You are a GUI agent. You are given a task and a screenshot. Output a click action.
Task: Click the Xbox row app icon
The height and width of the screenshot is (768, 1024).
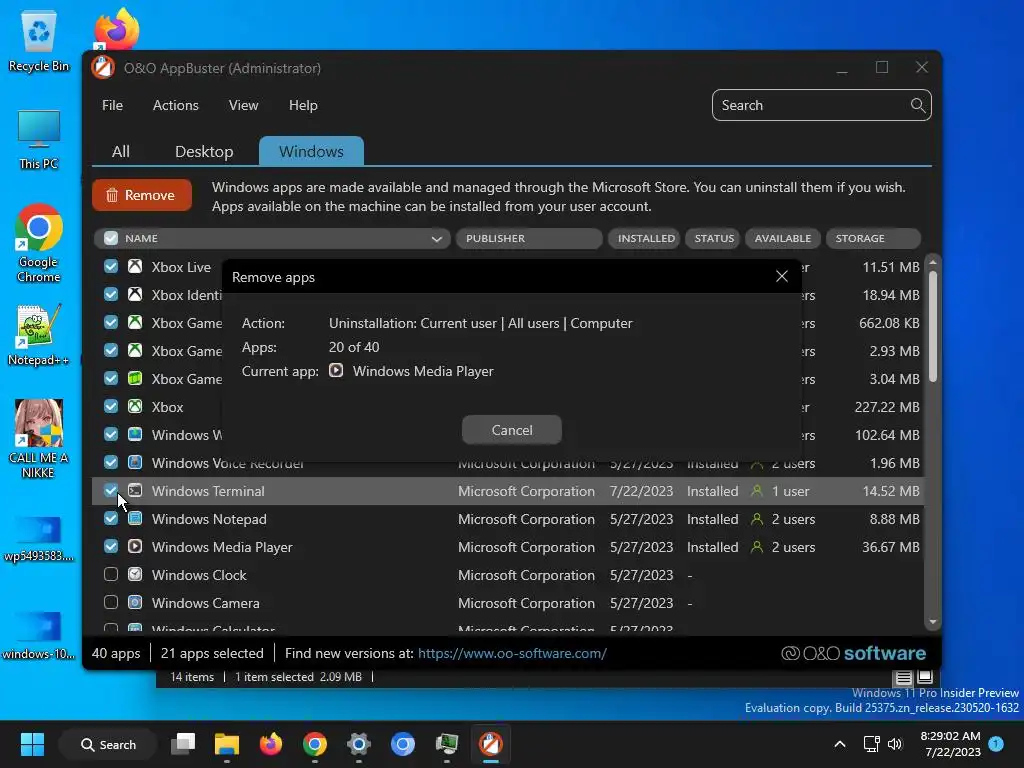click(135, 407)
